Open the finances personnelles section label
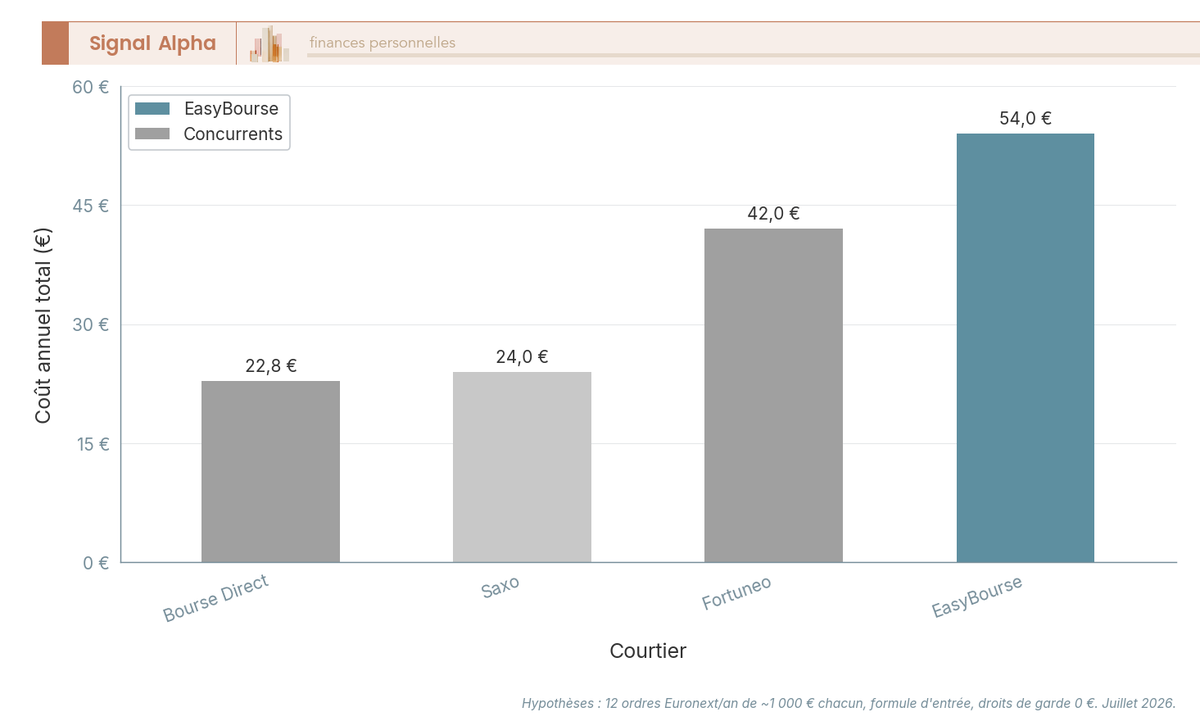The height and width of the screenshot is (721, 1200). [382, 43]
